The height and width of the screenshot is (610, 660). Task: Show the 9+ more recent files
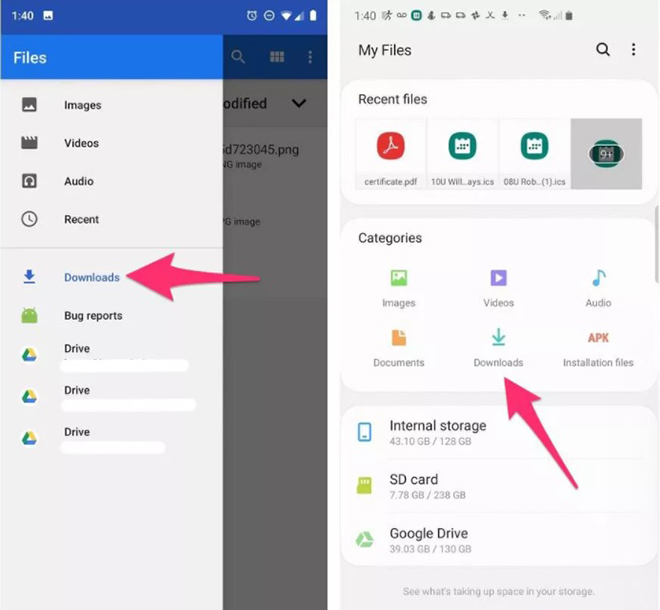pyautogui.click(x=606, y=154)
